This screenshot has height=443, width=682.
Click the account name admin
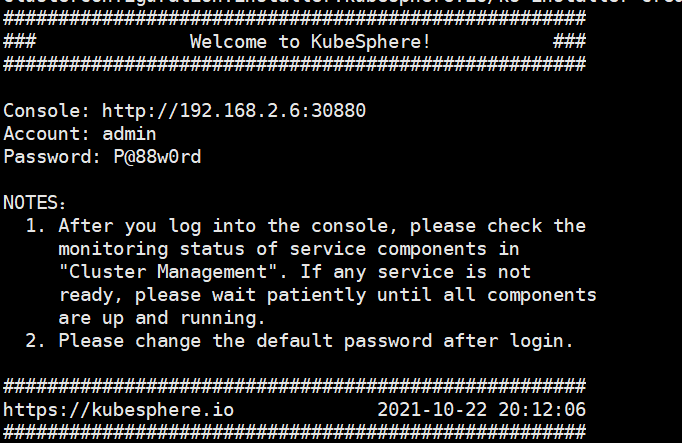(129, 134)
